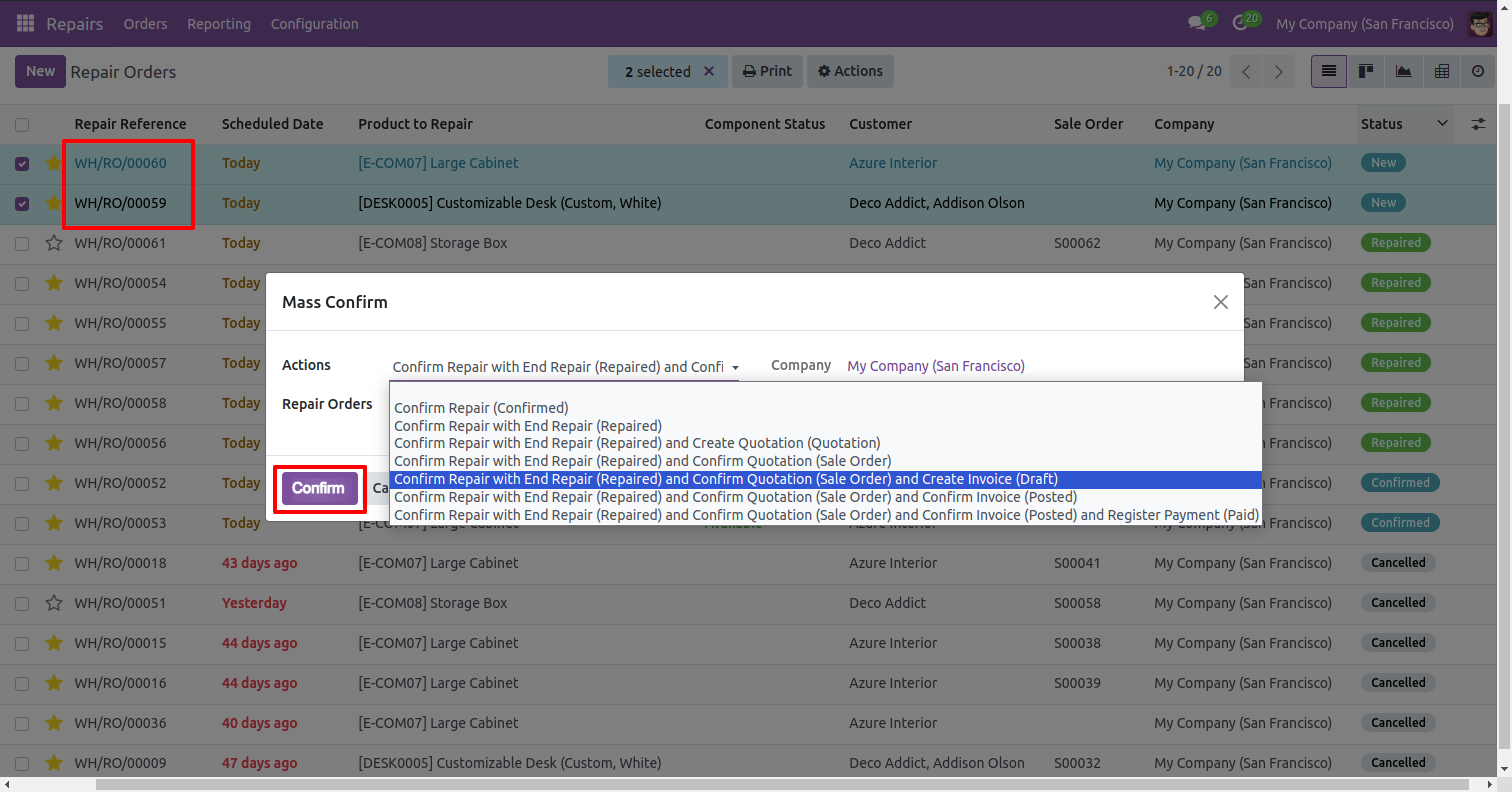Open the main apps grid menu

click(25, 23)
